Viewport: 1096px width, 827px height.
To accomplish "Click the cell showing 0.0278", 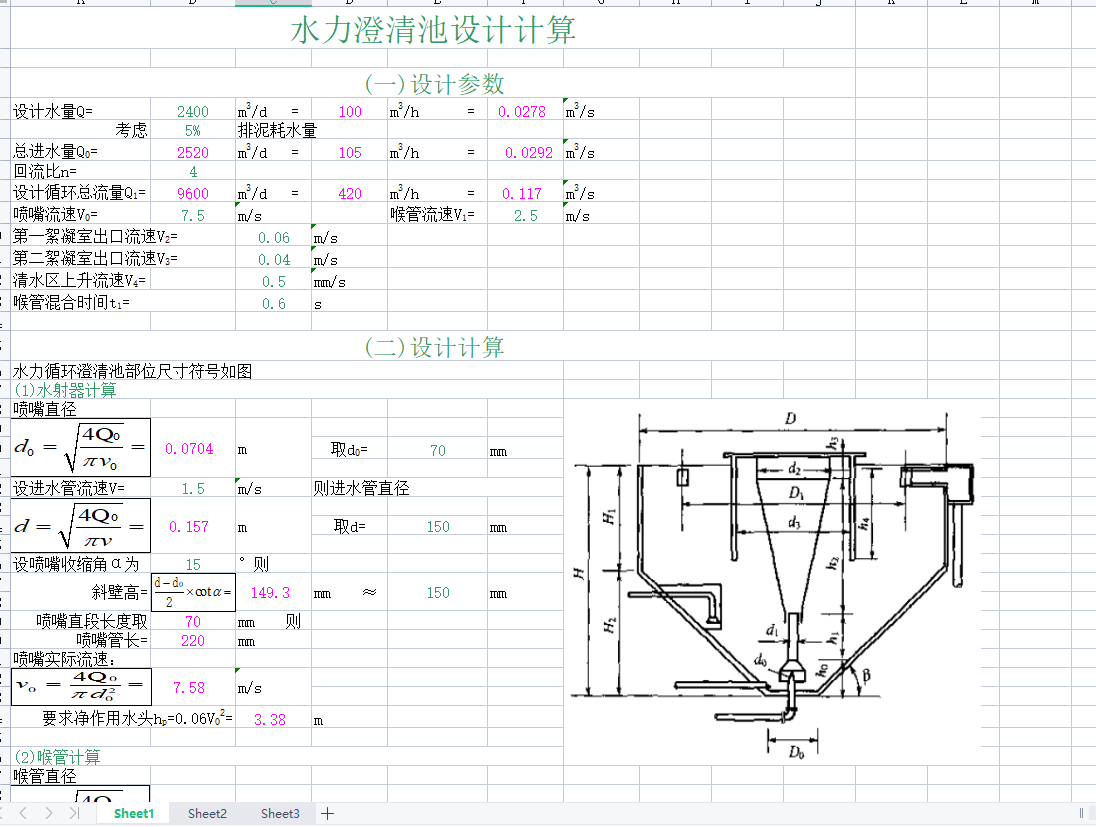I will (521, 111).
